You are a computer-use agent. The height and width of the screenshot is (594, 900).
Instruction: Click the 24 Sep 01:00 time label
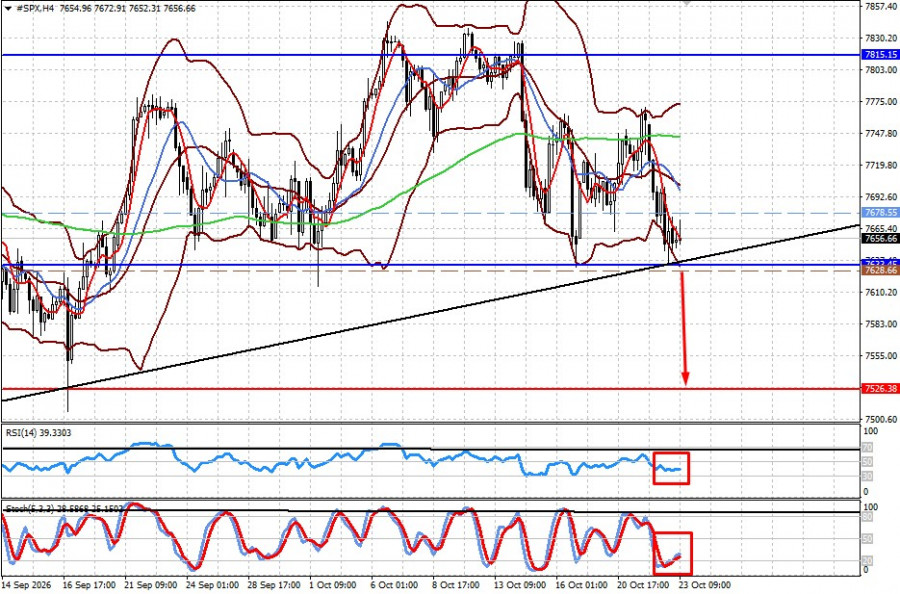(213, 585)
